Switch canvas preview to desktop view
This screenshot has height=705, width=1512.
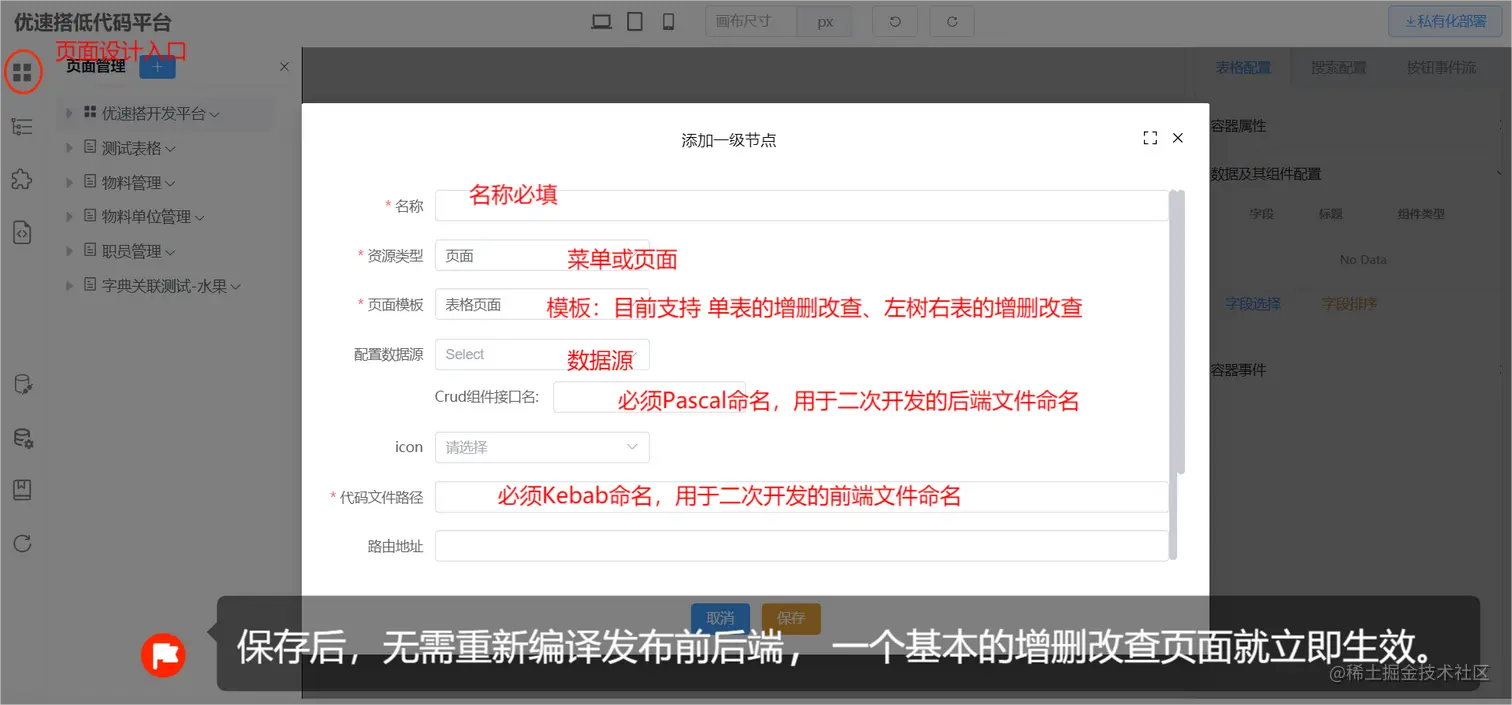[601, 20]
